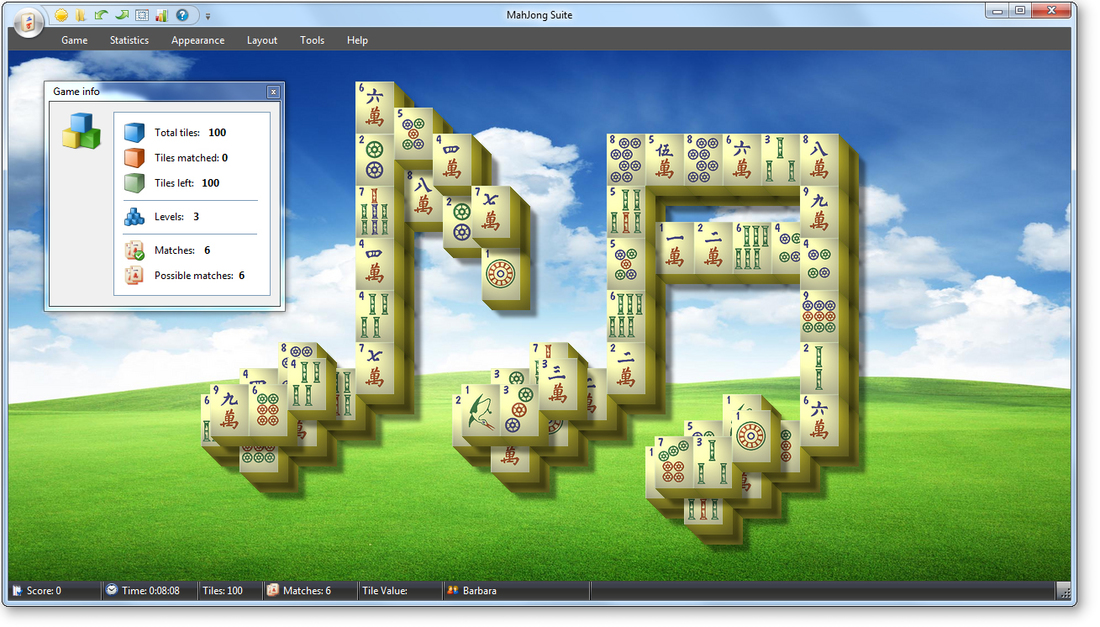Click the 'Possible matches: 6' text
The height and width of the screenshot is (627, 1100).
[199, 276]
